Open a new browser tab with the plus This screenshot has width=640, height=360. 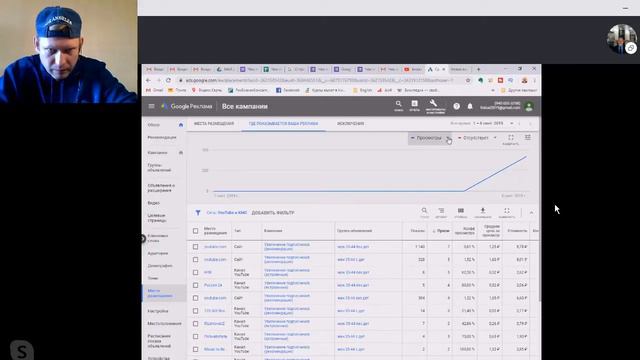pos(478,69)
